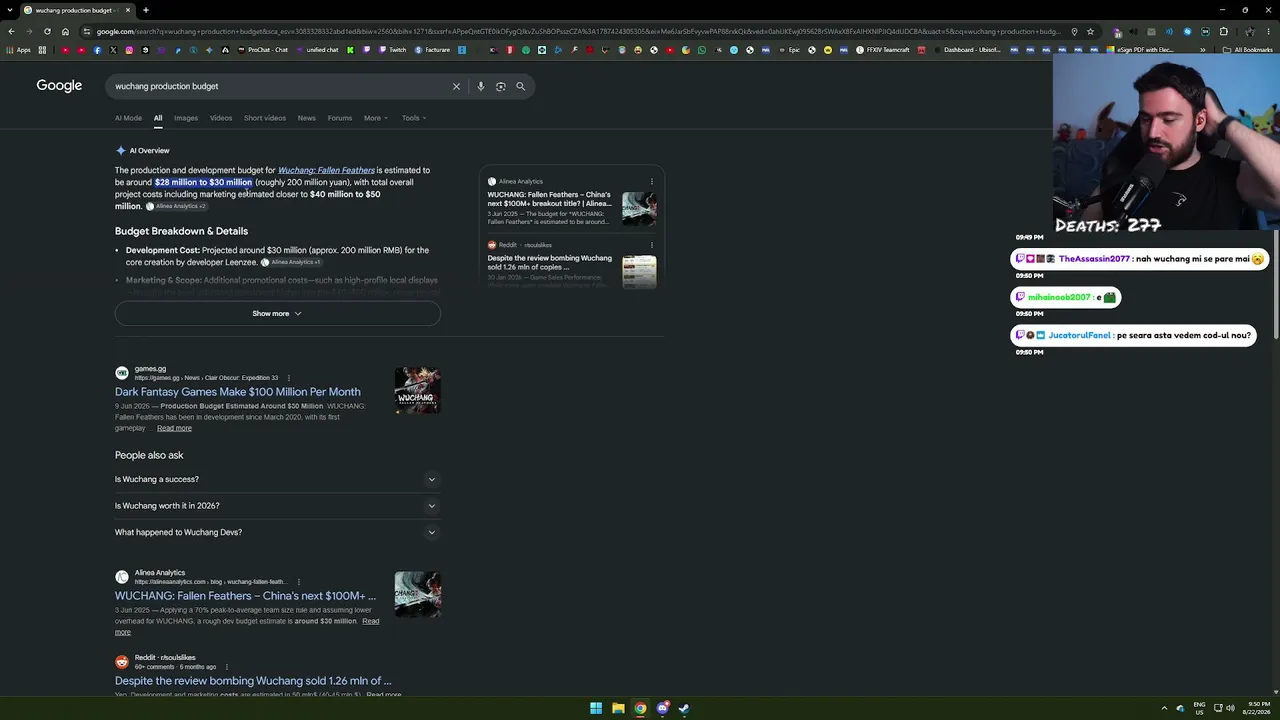1280x720 pixels.
Task: Open a new browser tab
Action: (x=145, y=10)
